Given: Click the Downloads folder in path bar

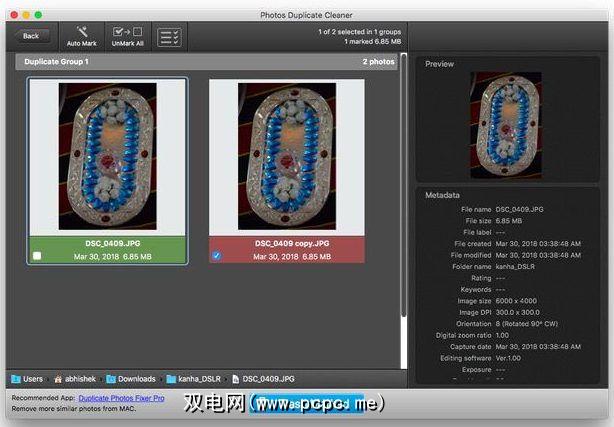Looking at the screenshot, I should (x=131, y=379).
